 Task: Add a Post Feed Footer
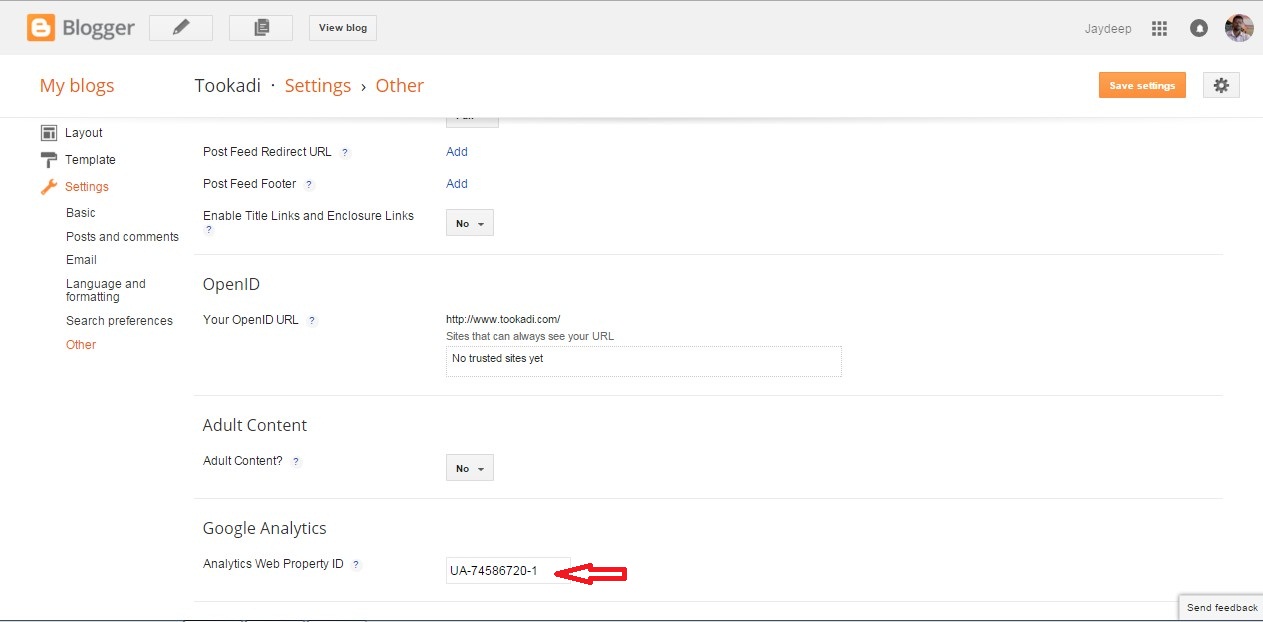click(457, 184)
